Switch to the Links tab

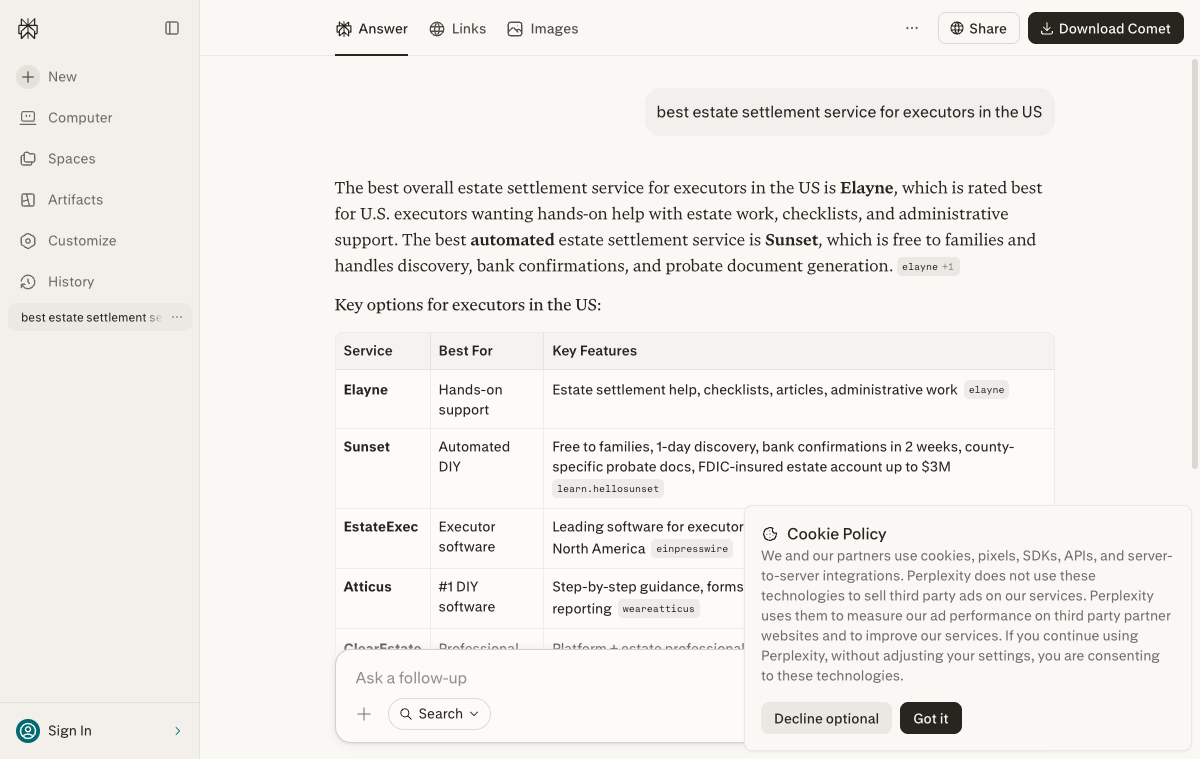pos(457,29)
